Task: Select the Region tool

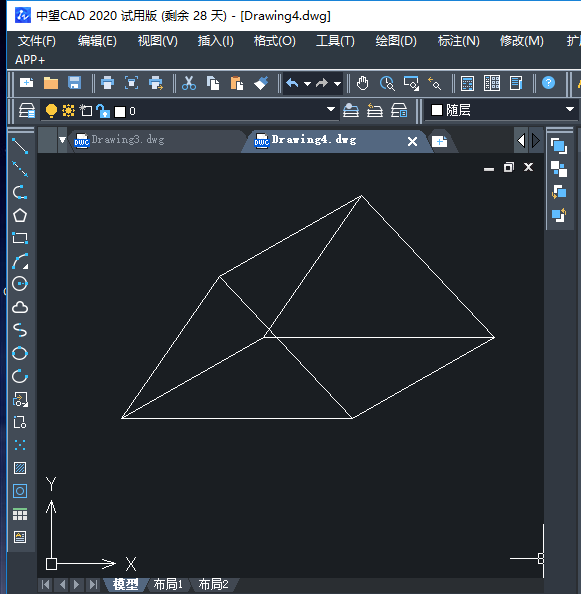Action: tap(20, 491)
